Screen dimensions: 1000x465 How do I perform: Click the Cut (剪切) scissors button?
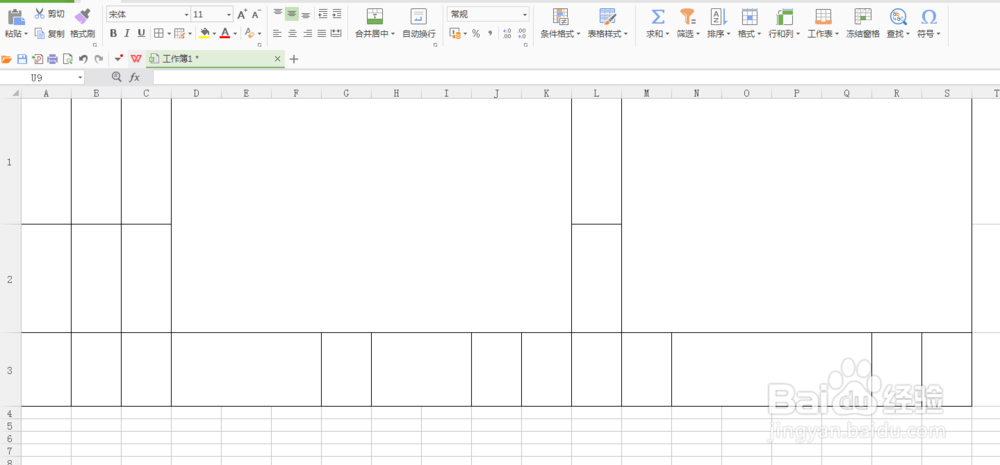49,13
